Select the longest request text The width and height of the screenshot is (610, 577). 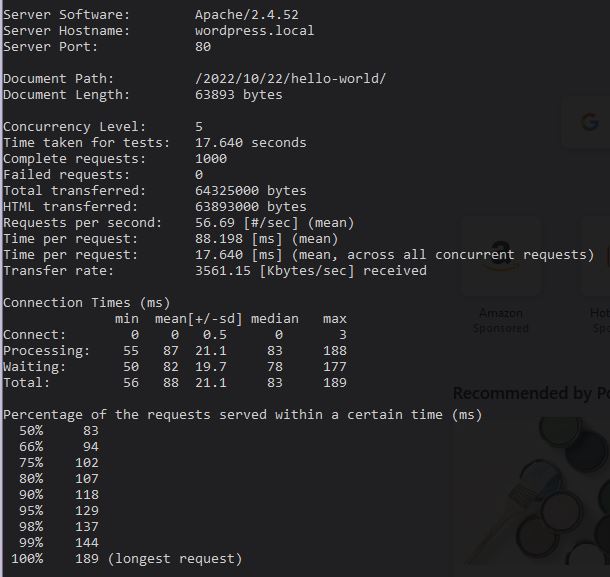coord(175,559)
